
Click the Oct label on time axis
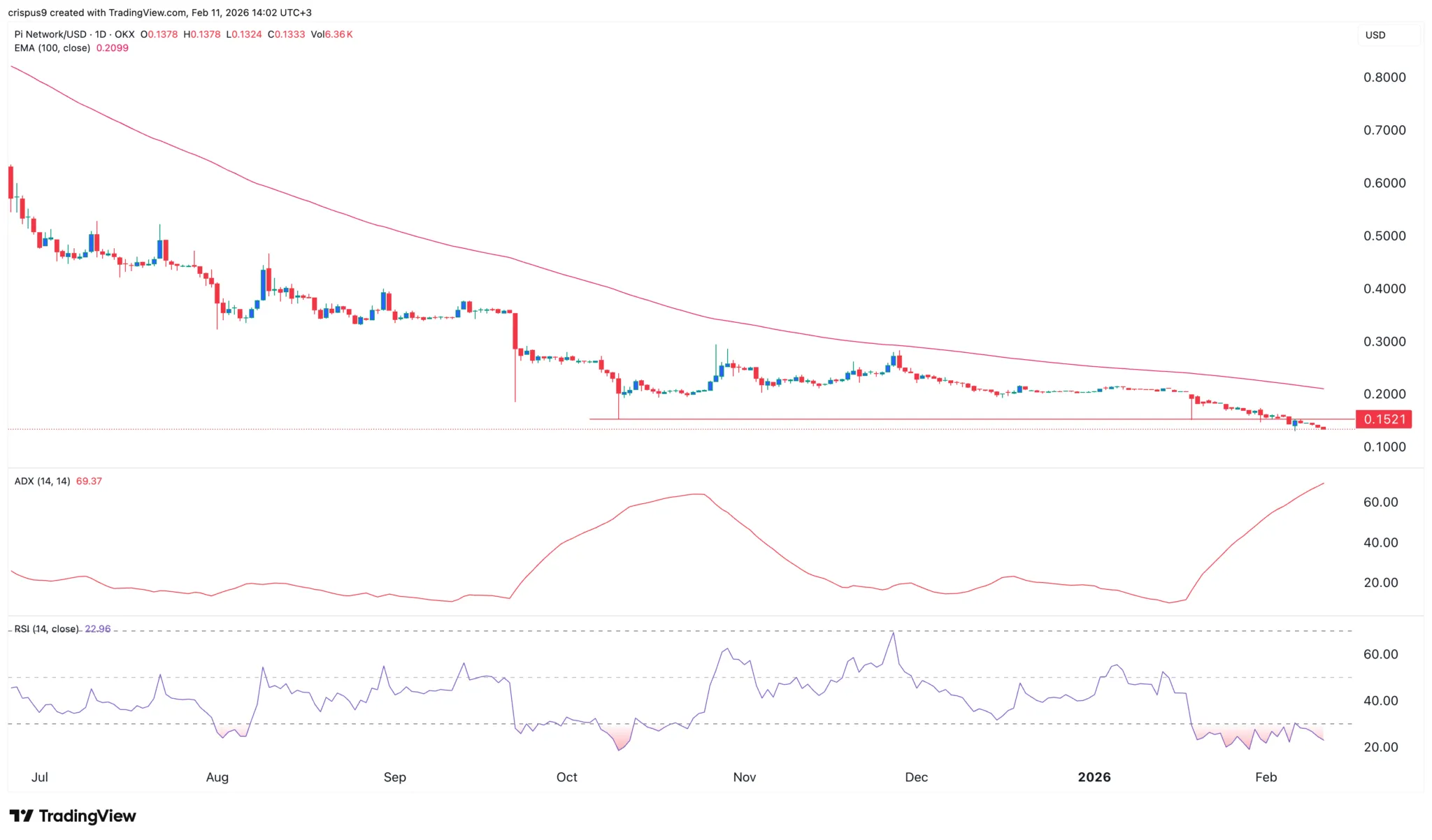click(x=566, y=777)
